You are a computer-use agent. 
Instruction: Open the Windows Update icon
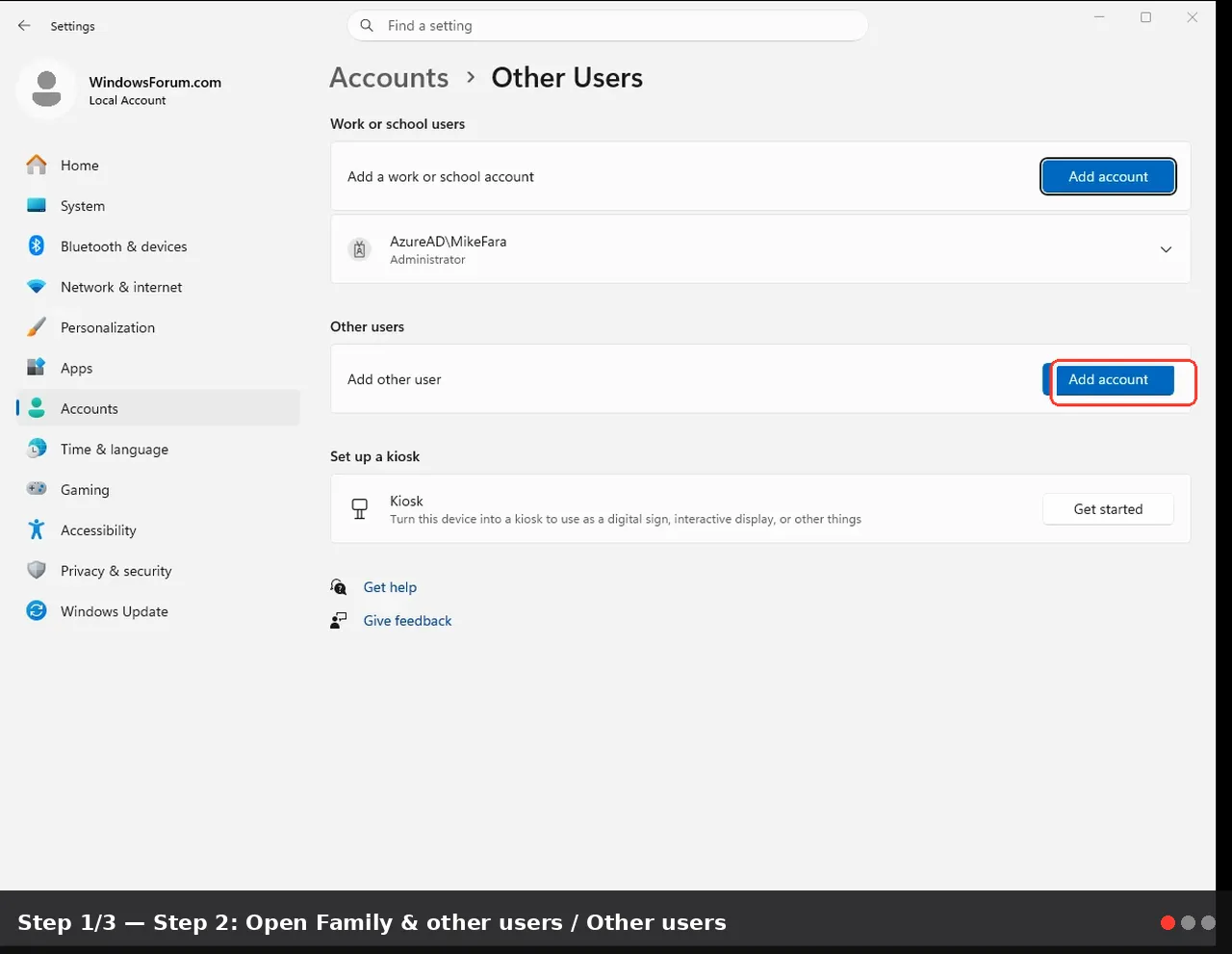37,611
